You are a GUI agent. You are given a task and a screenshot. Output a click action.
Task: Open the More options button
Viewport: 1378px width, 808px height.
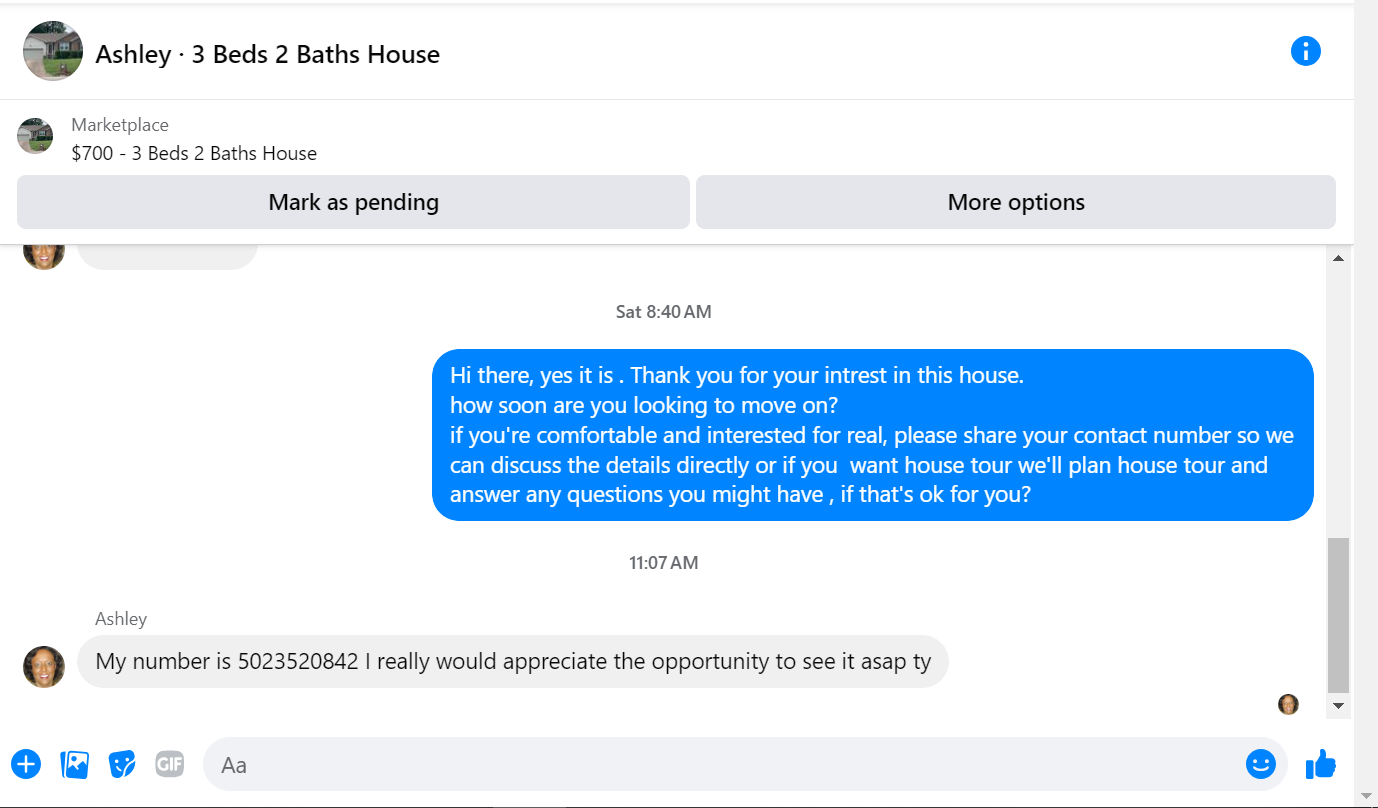pos(1016,202)
